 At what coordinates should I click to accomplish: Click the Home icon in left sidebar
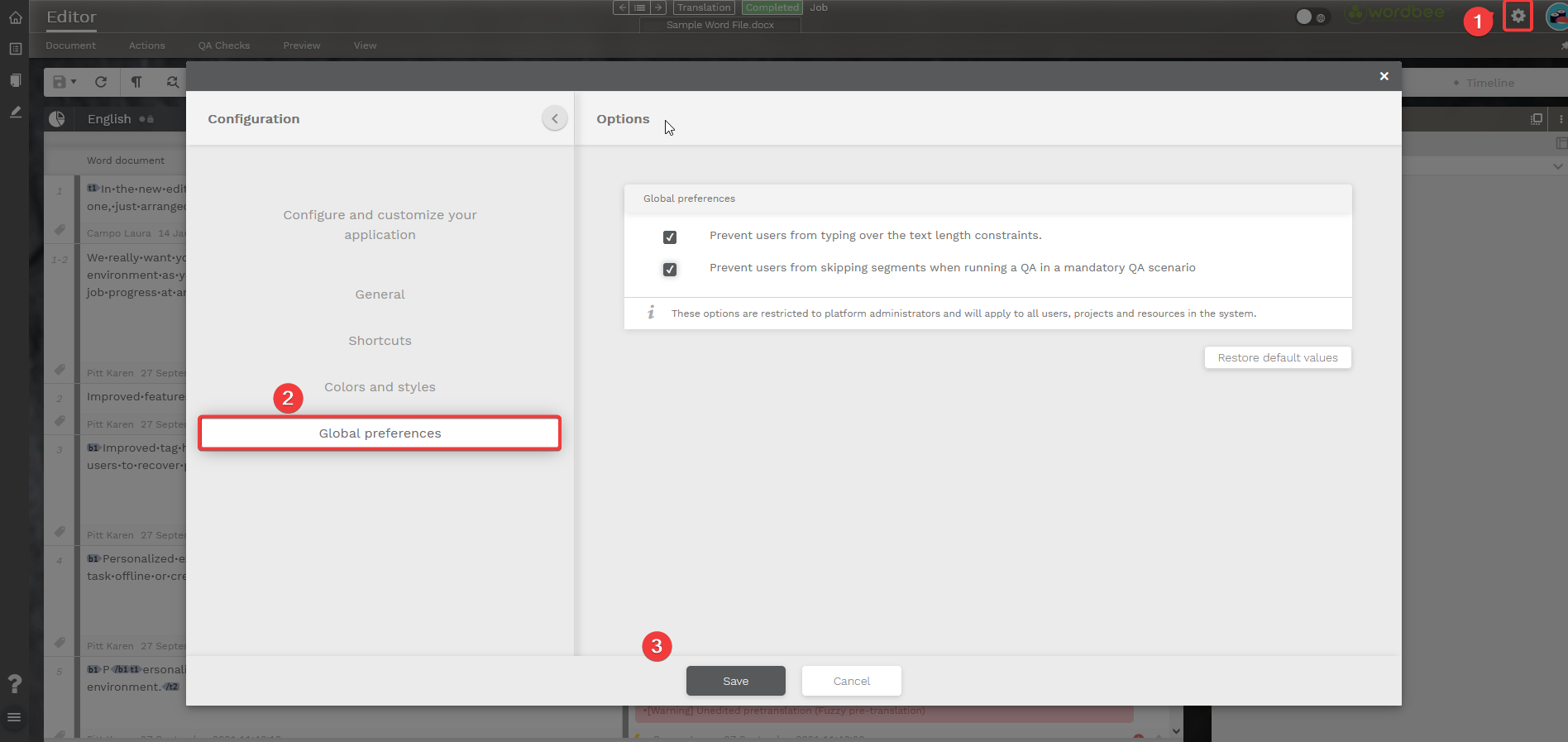15,17
